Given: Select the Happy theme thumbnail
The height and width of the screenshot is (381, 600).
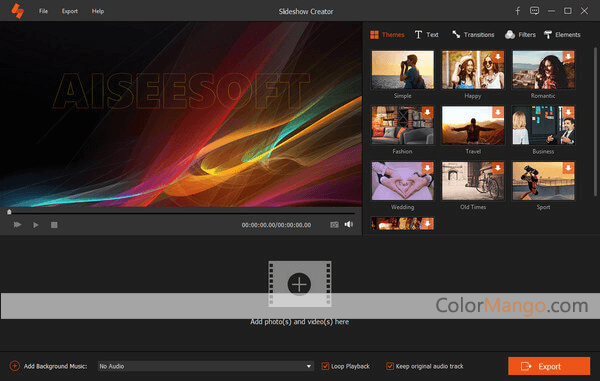Looking at the screenshot, I should [473, 70].
